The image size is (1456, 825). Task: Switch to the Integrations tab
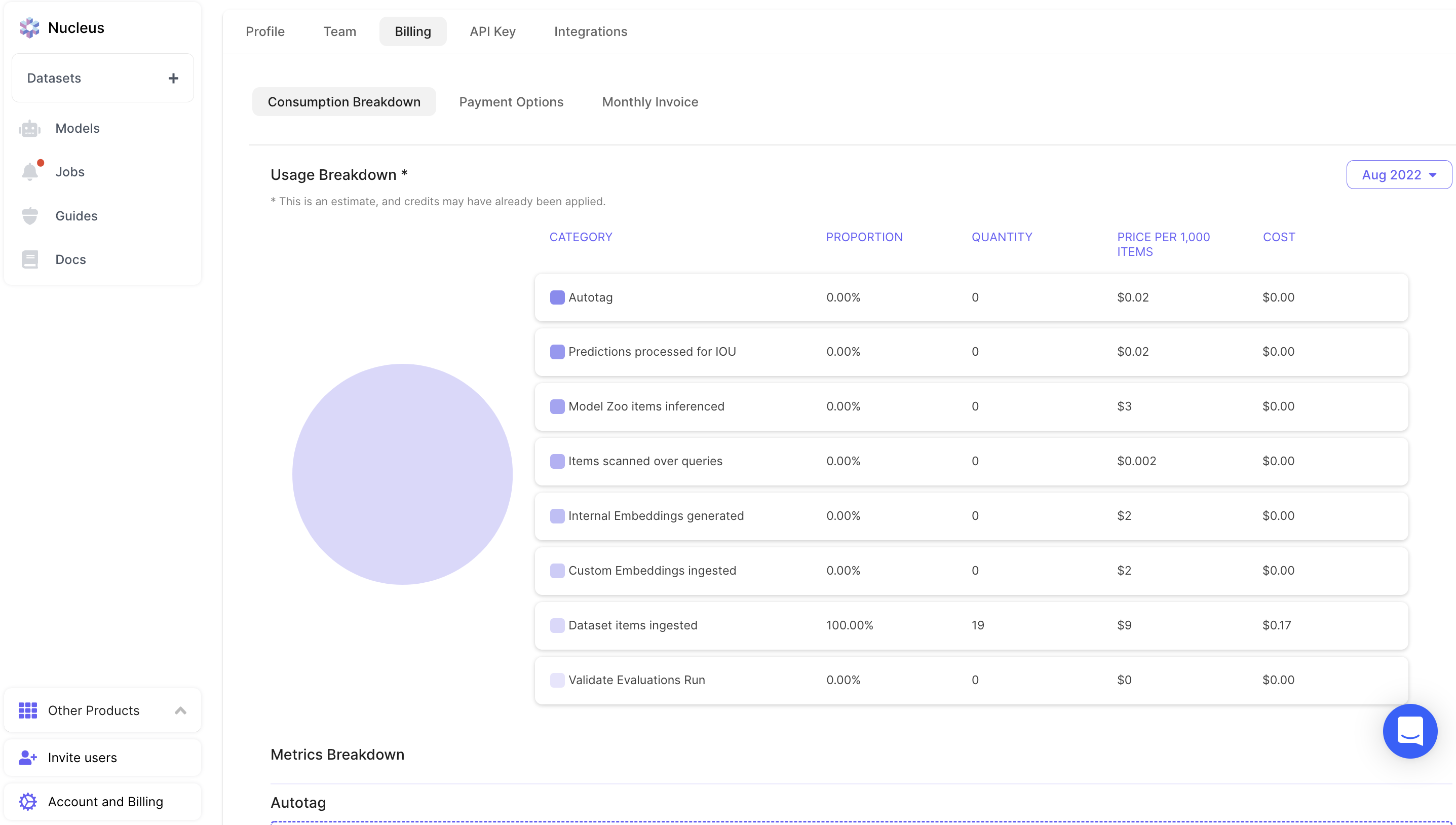[590, 32]
